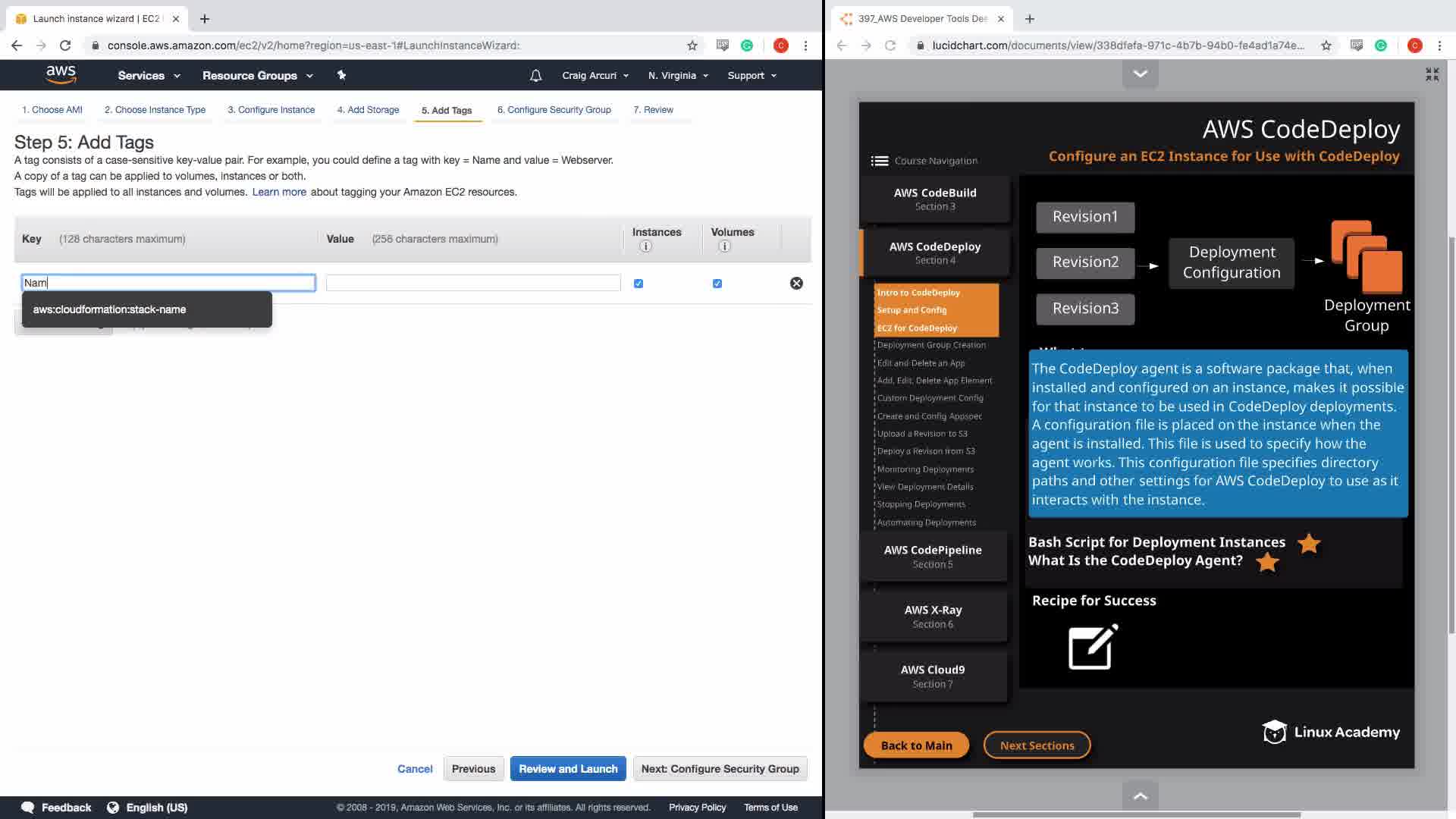Open the Recipe for Success edit icon
The height and width of the screenshot is (819, 1456).
tap(1093, 647)
